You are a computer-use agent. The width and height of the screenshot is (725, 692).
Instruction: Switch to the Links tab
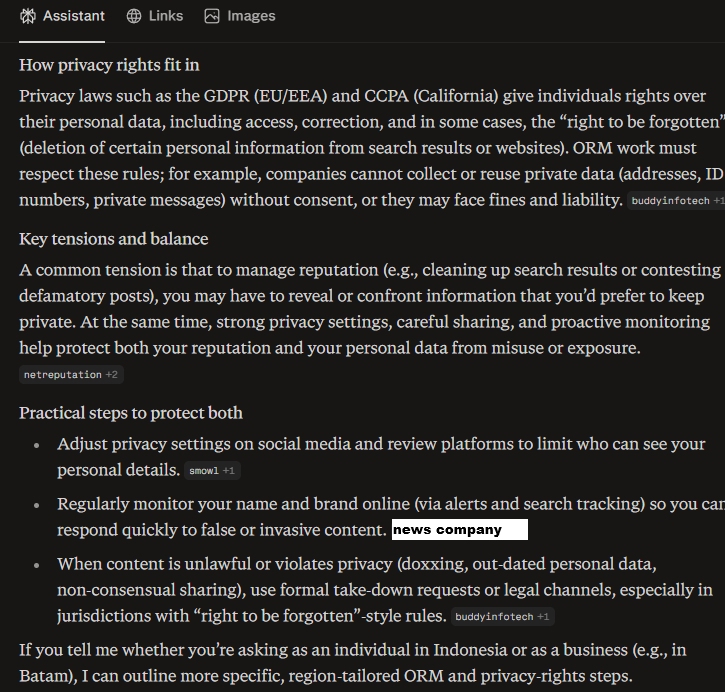(166, 16)
